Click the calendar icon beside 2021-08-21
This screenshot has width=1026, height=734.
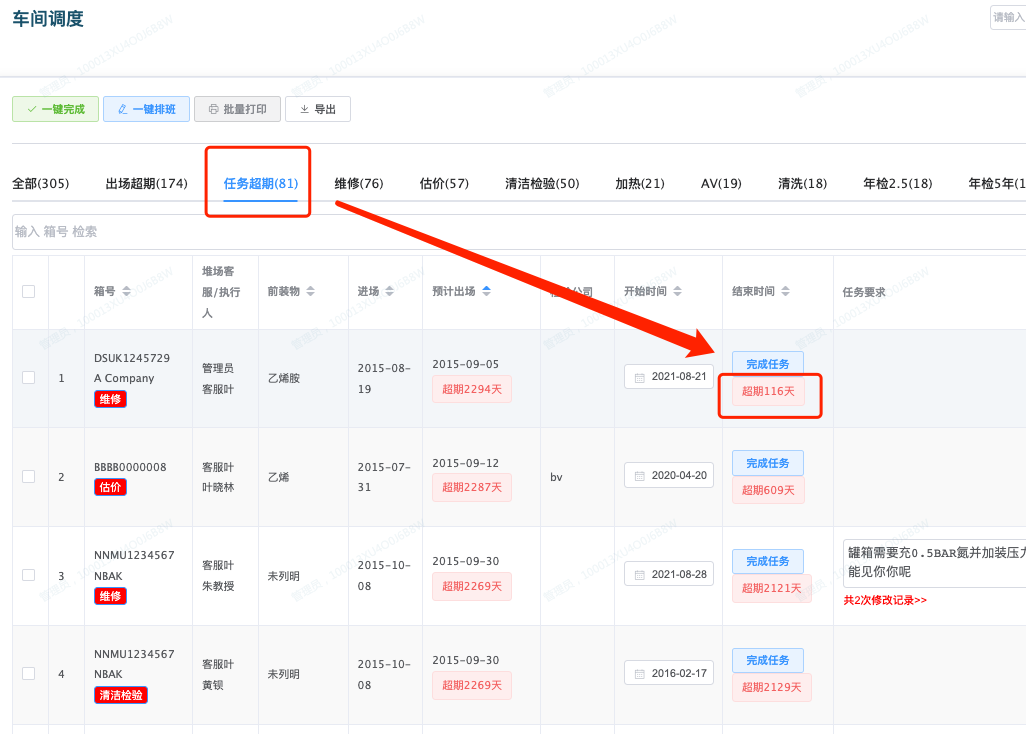pyautogui.click(x=639, y=377)
